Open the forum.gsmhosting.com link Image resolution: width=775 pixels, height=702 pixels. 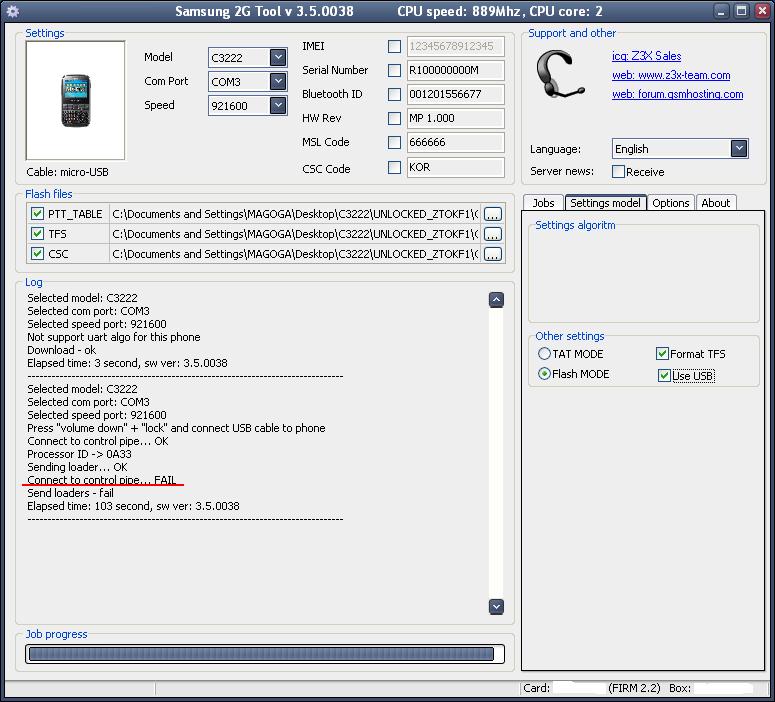pyautogui.click(x=678, y=94)
